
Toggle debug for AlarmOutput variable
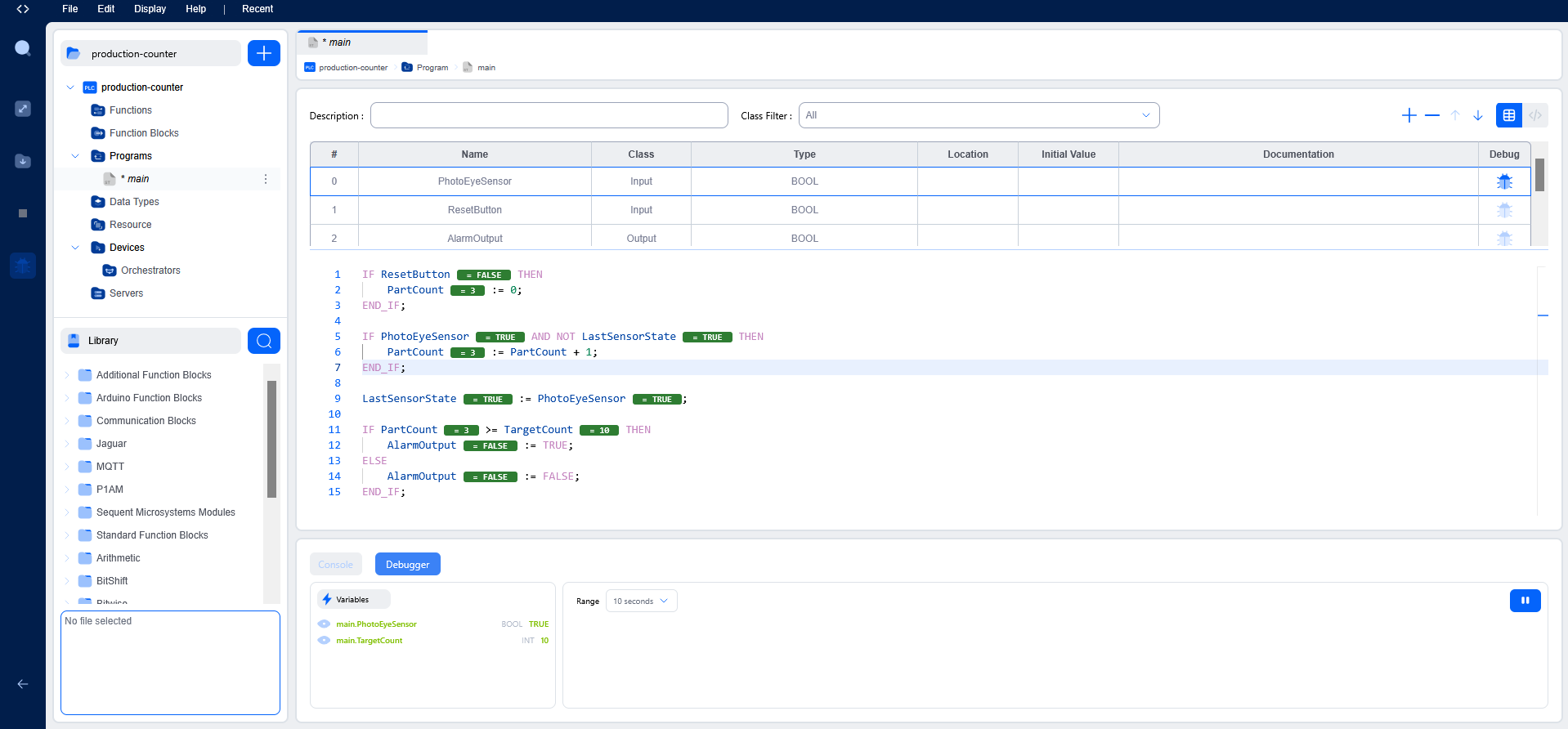(1504, 239)
